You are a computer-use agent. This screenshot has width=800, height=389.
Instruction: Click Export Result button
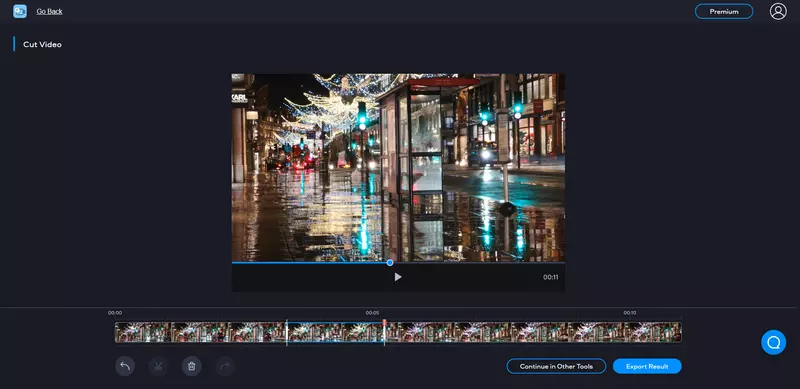647,366
